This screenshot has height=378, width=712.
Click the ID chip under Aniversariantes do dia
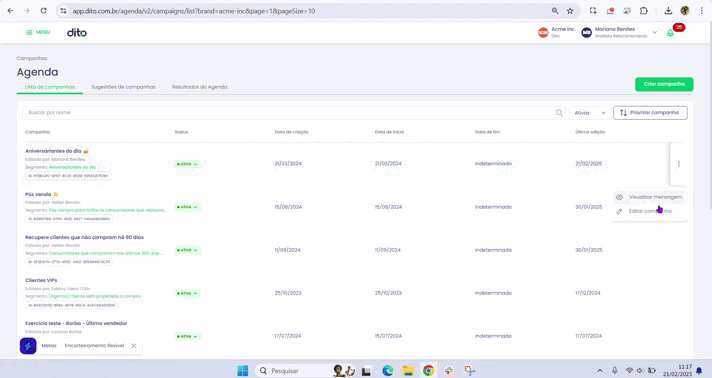(x=69, y=176)
